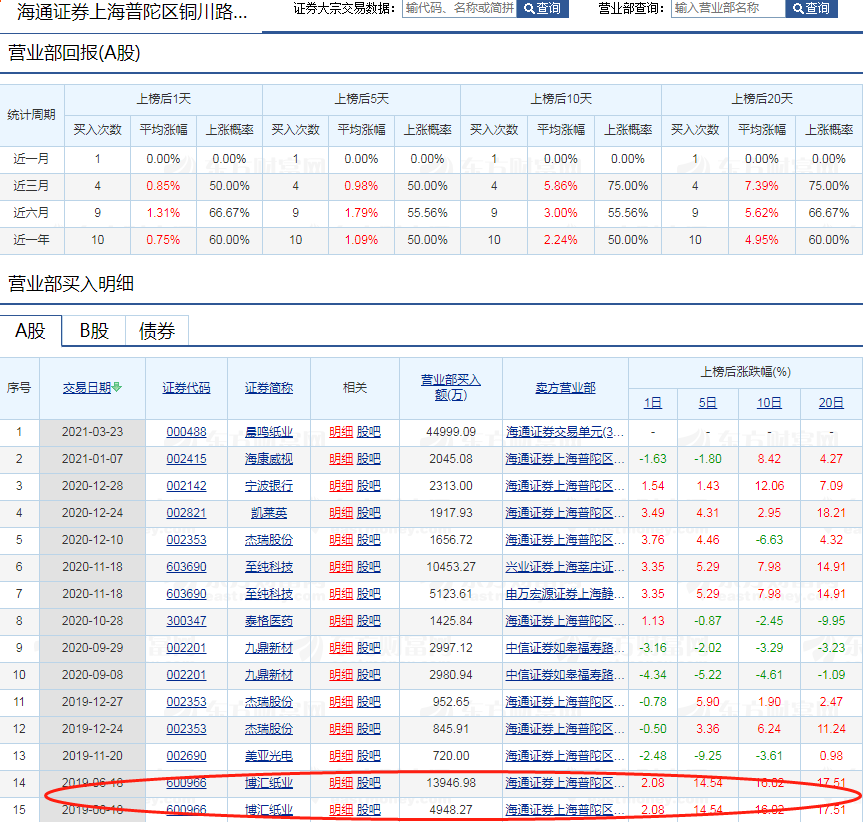The width and height of the screenshot is (863, 822).
Task: Open 博汇纸业 link in row 14
Action: [269, 782]
